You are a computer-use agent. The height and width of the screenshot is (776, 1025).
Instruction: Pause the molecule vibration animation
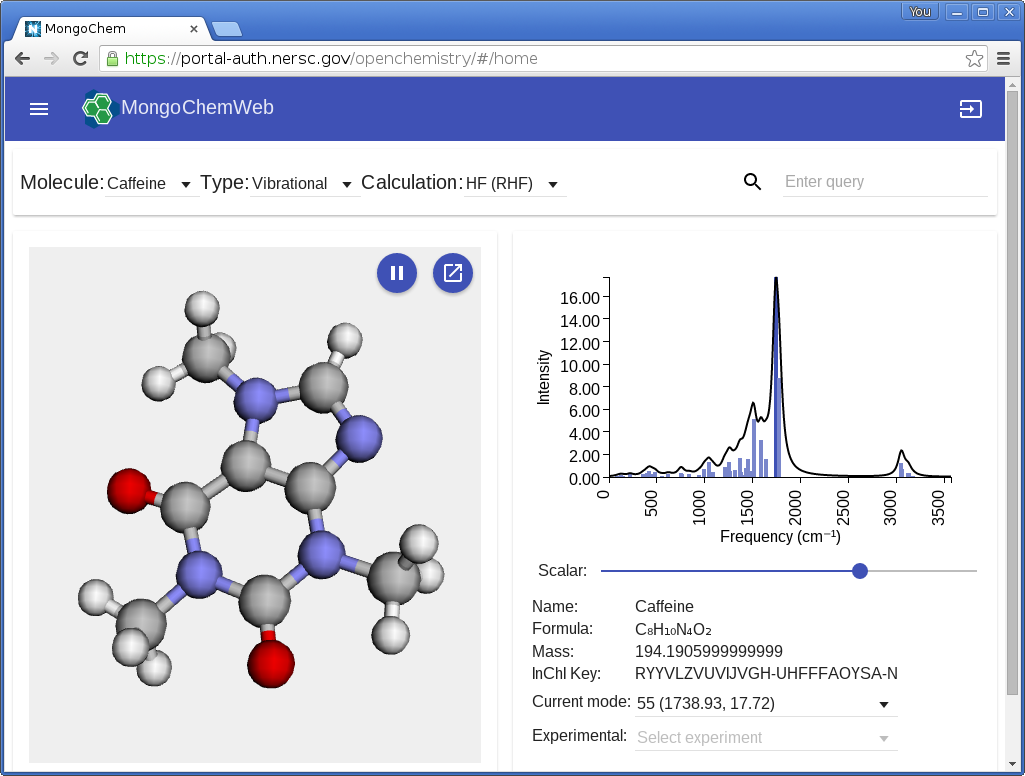[x=397, y=273]
